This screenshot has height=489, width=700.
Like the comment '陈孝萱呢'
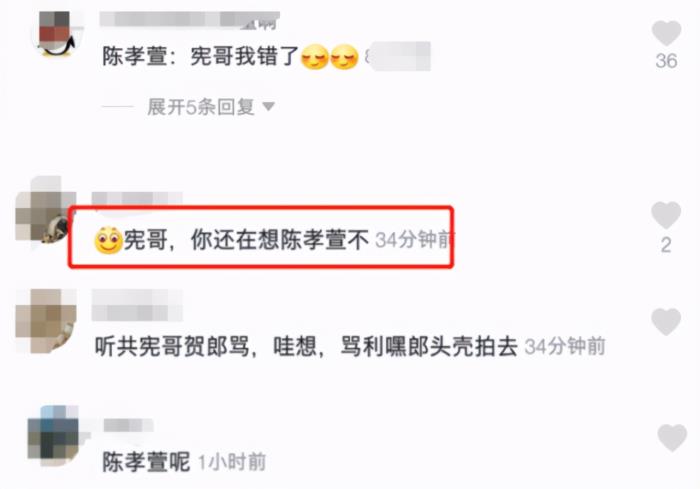pos(672,437)
